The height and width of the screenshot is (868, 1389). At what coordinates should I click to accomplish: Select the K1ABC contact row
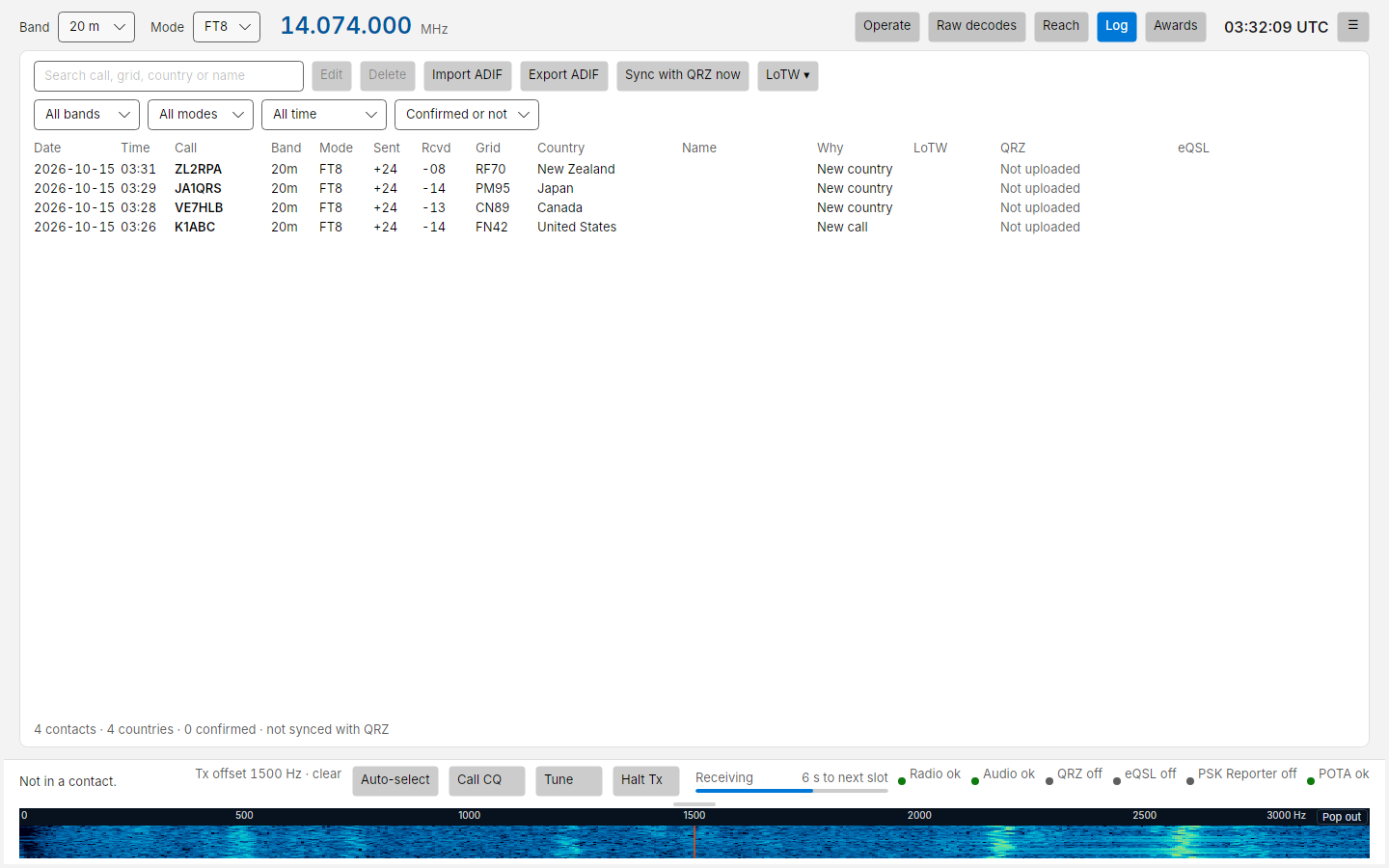694,227
